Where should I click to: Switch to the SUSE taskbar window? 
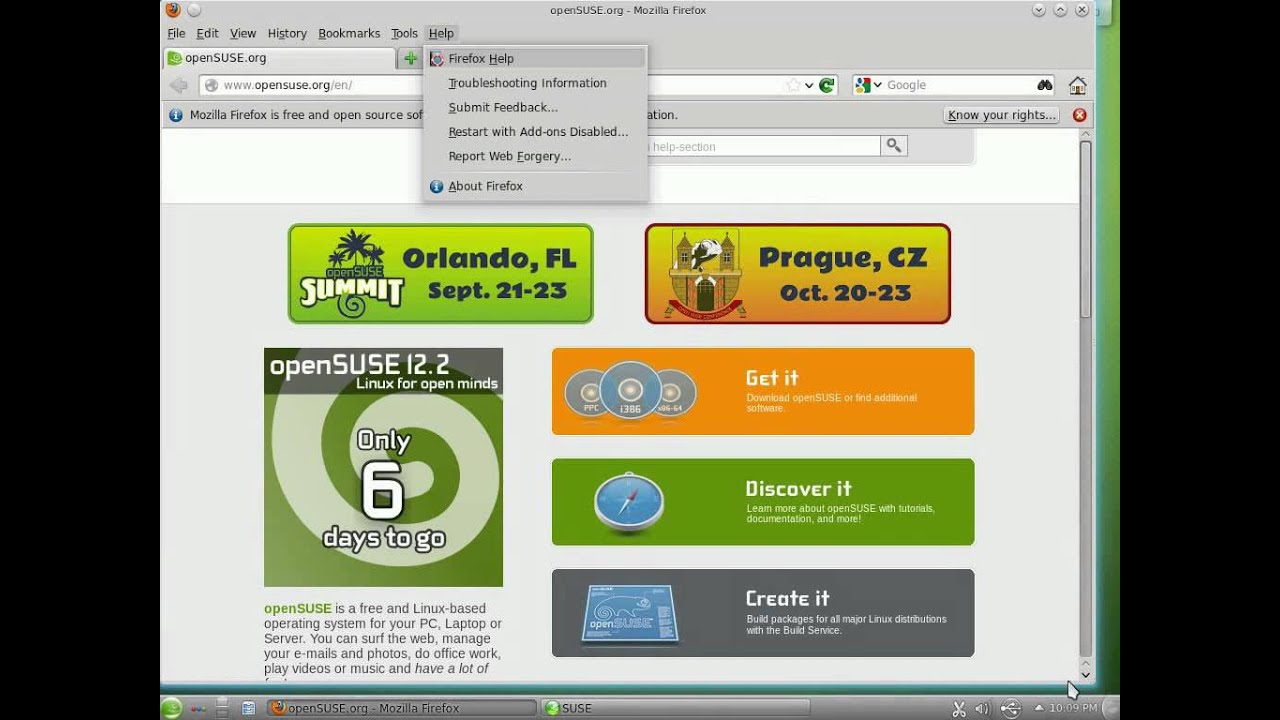675,708
